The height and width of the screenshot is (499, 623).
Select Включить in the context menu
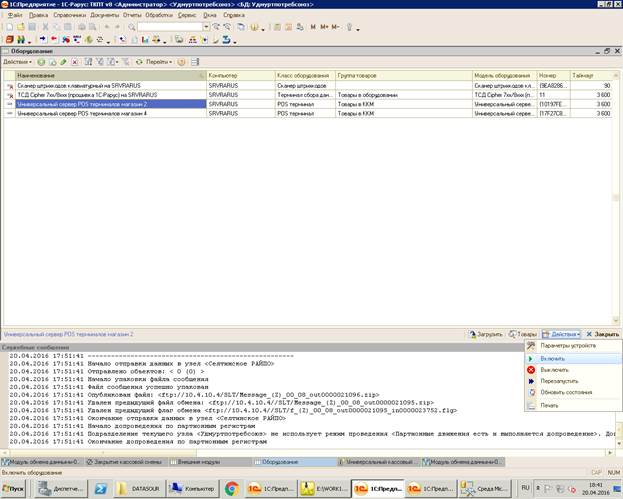point(573,359)
